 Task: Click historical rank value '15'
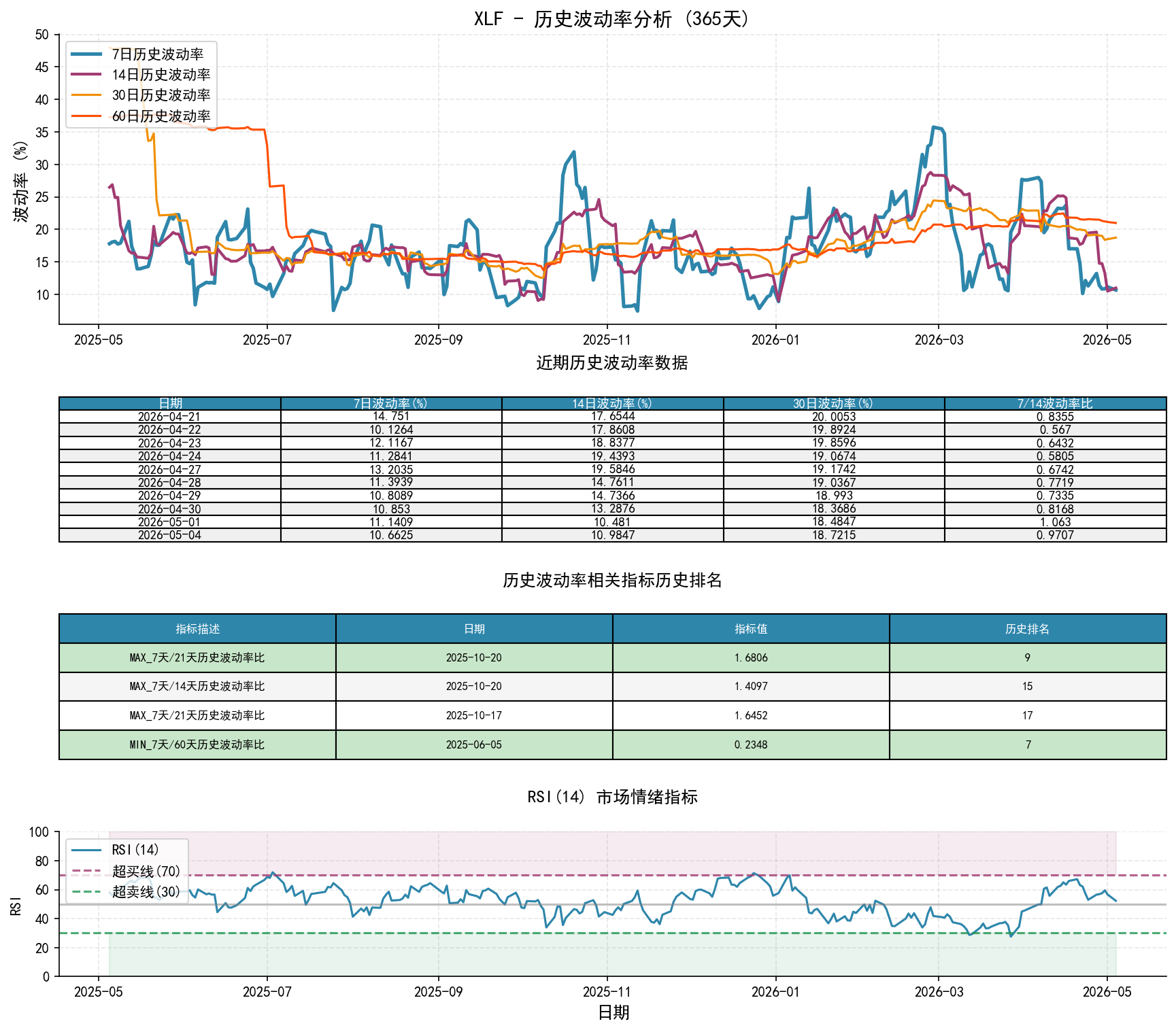click(1028, 687)
